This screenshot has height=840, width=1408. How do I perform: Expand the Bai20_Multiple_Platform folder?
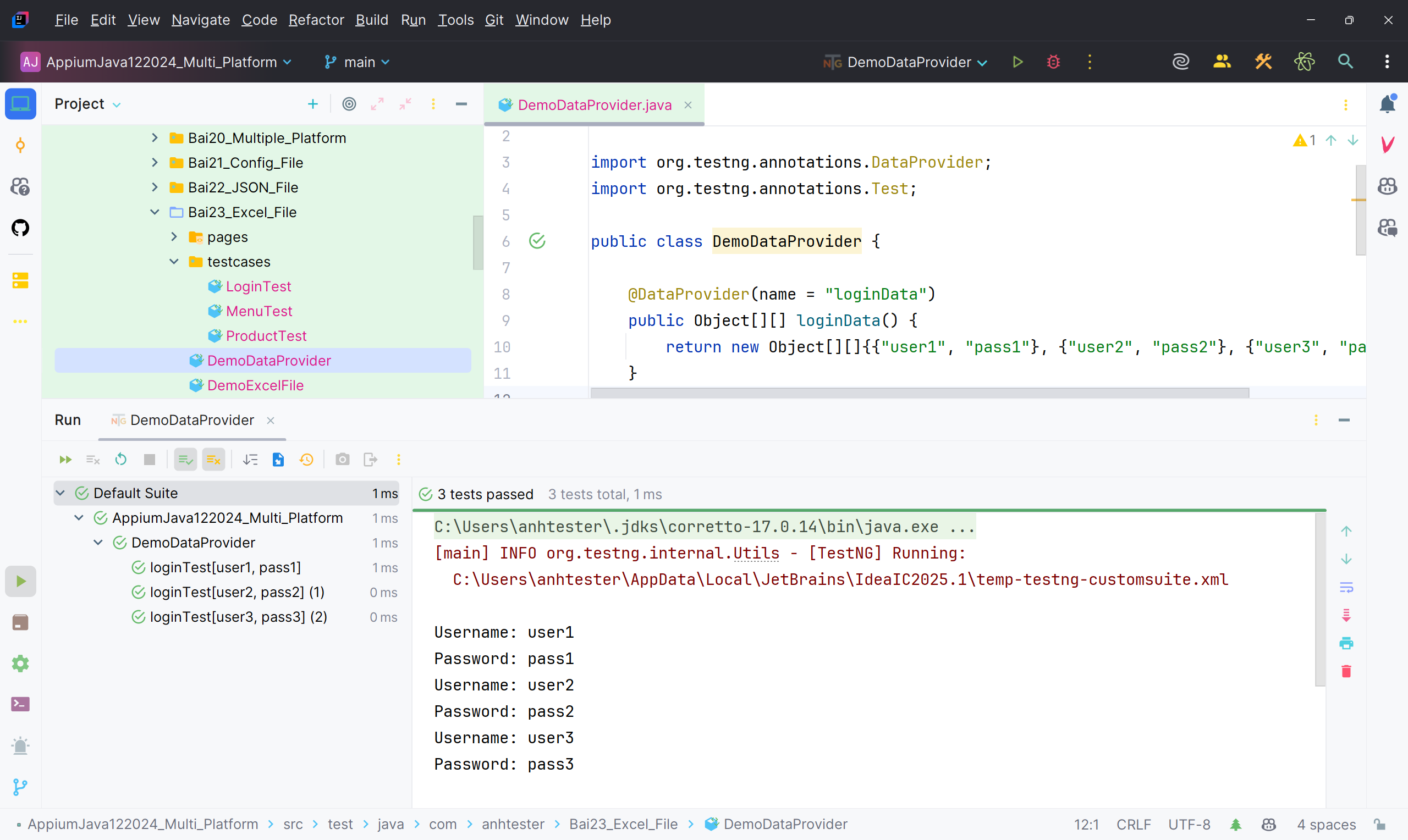[155, 137]
